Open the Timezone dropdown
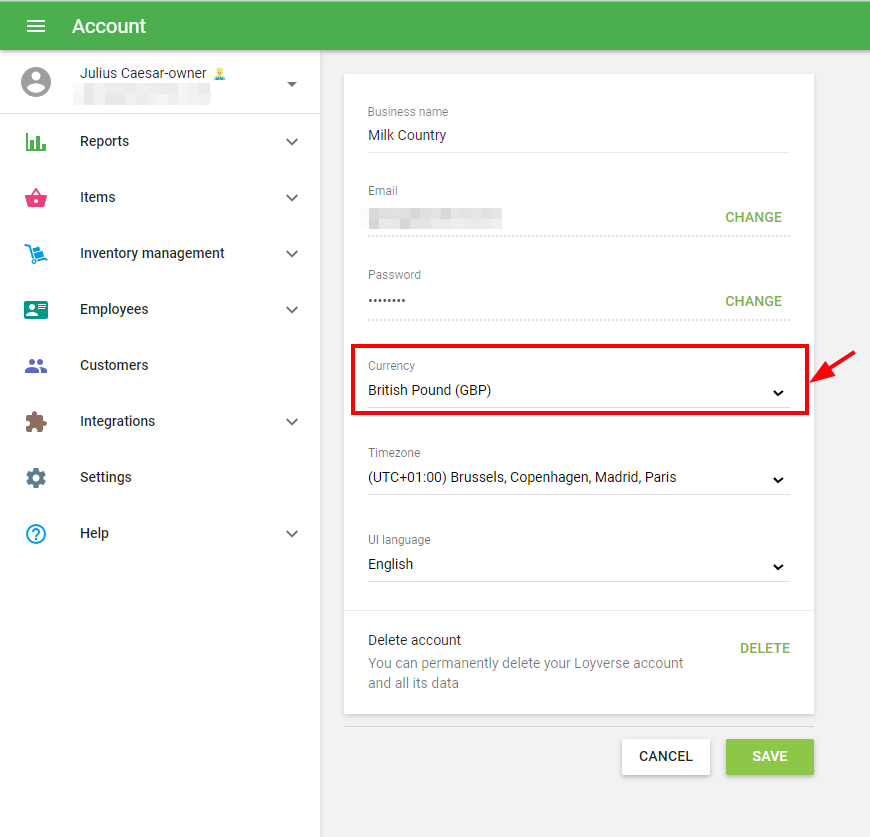This screenshot has width=870, height=837. [x=577, y=478]
